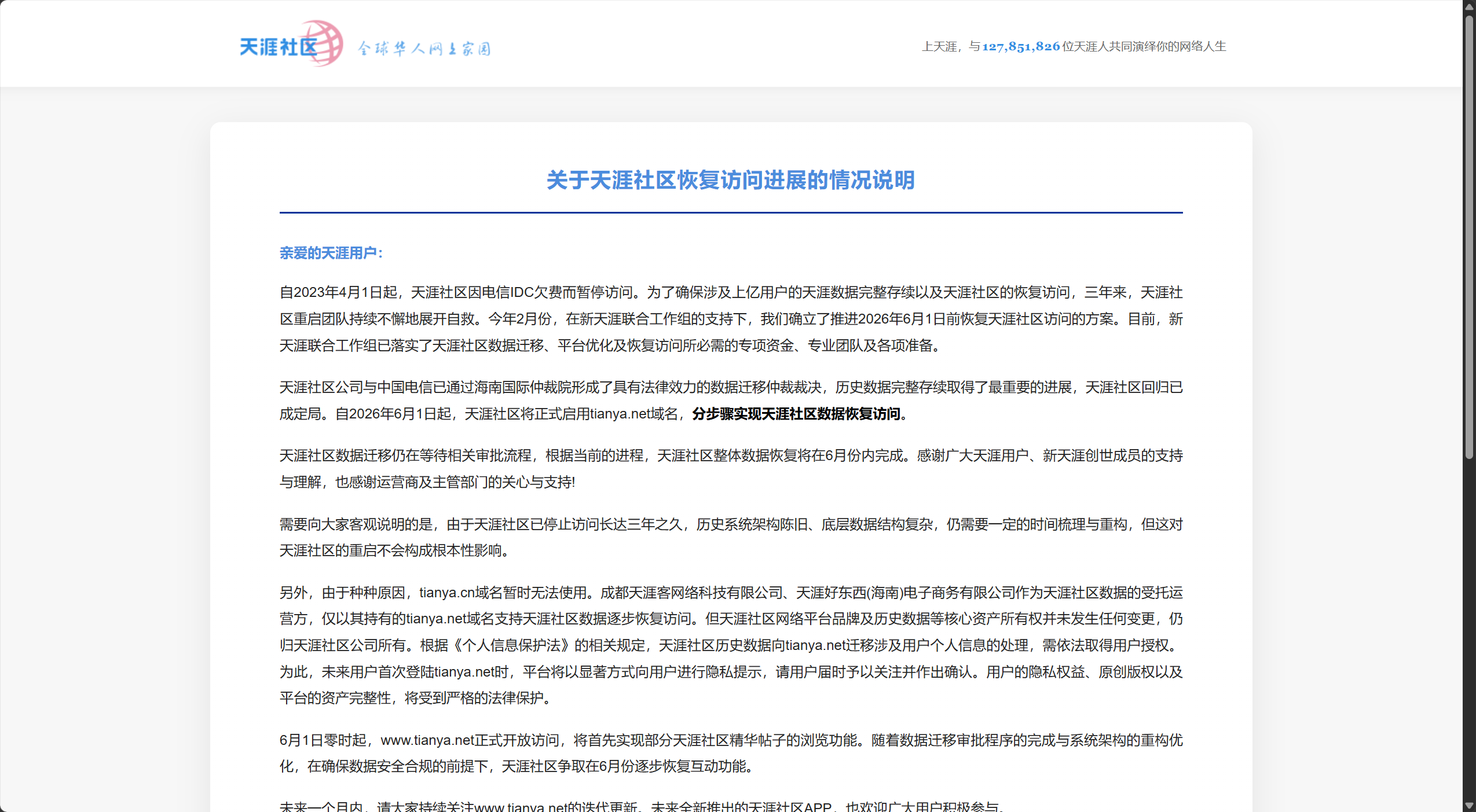Click the line starting 天涯联合工作组已落实了
The height and width of the screenshot is (812, 1476).
pyautogui.click(x=611, y=346)
